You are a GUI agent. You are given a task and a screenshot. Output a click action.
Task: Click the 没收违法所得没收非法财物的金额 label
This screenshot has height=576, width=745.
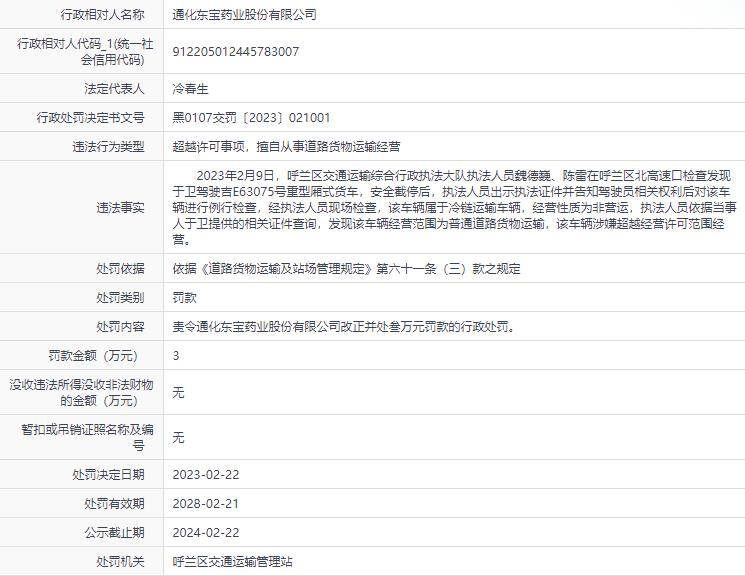82,393
